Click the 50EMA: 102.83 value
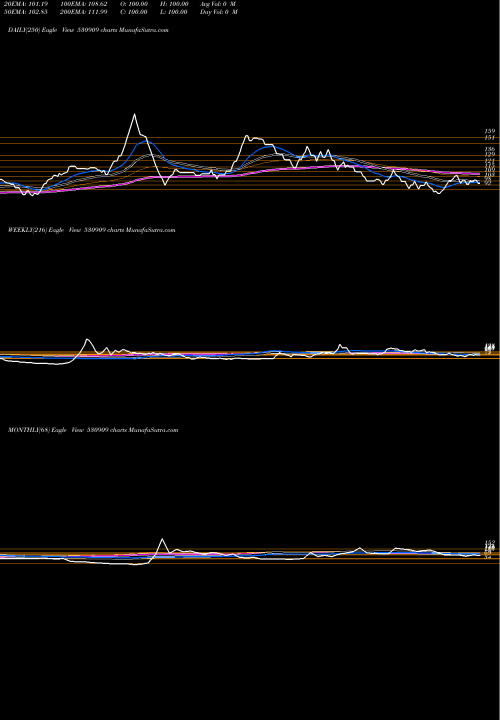 (26, 12)
